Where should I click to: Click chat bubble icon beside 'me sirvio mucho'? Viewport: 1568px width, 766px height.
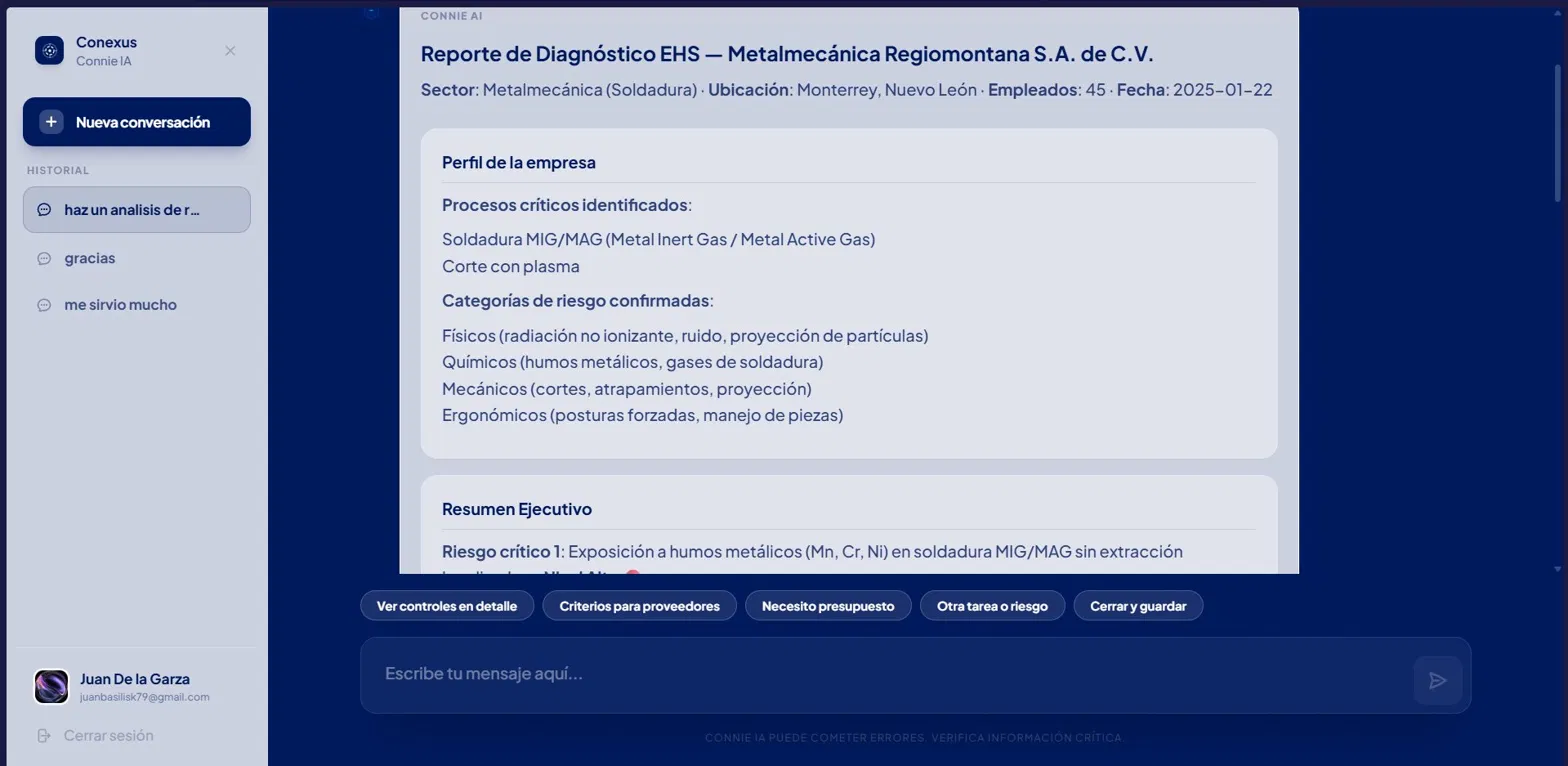pyautogui.click(x=44, y=305)
